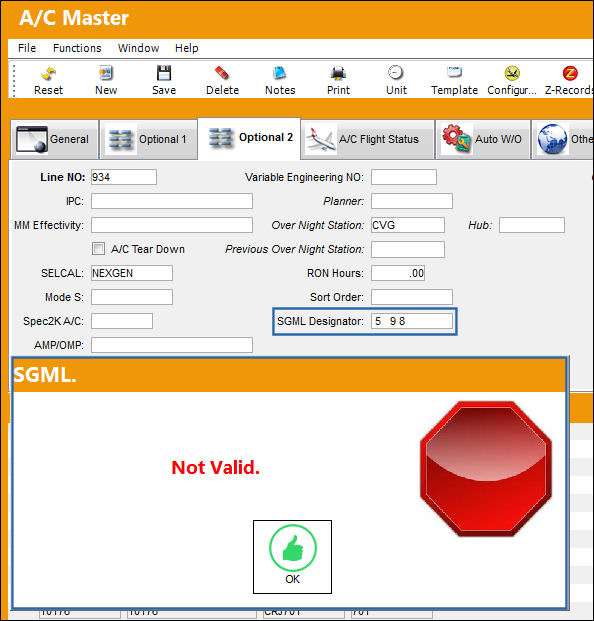Focus the IPC input field
This screenshot has width=594, height=621.
171,201
